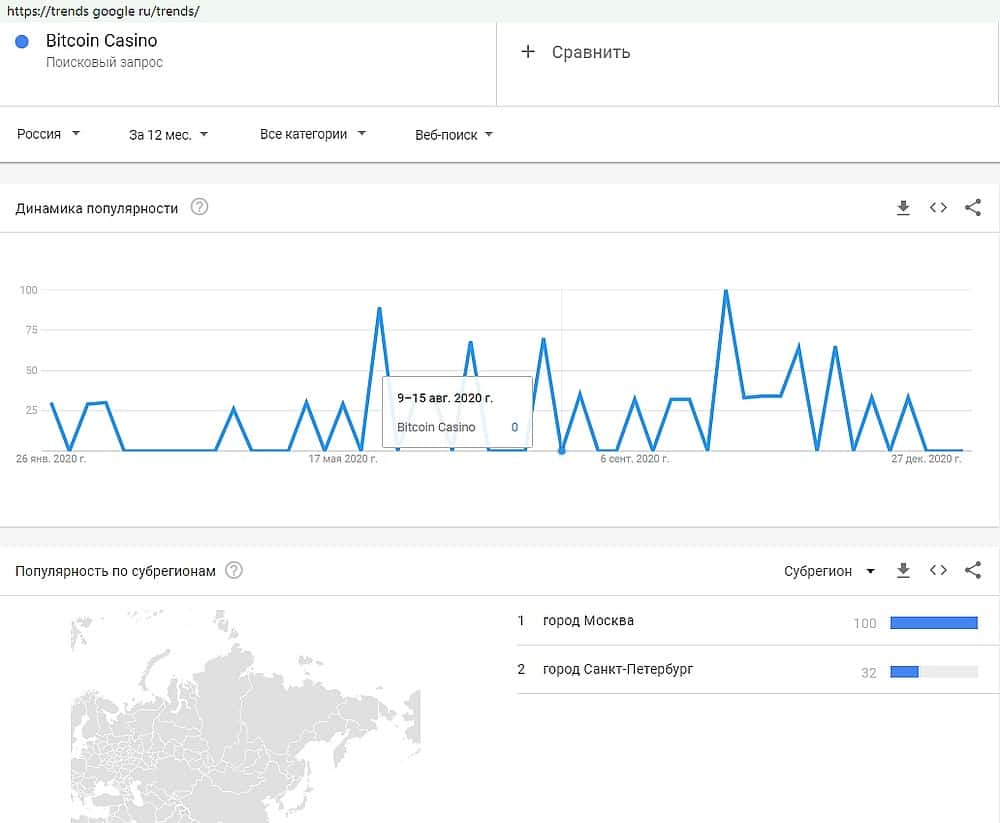Viewport: 1000px width, 823px height.
Task: Click the Сравнить compare button
Action: coord(590,52)
